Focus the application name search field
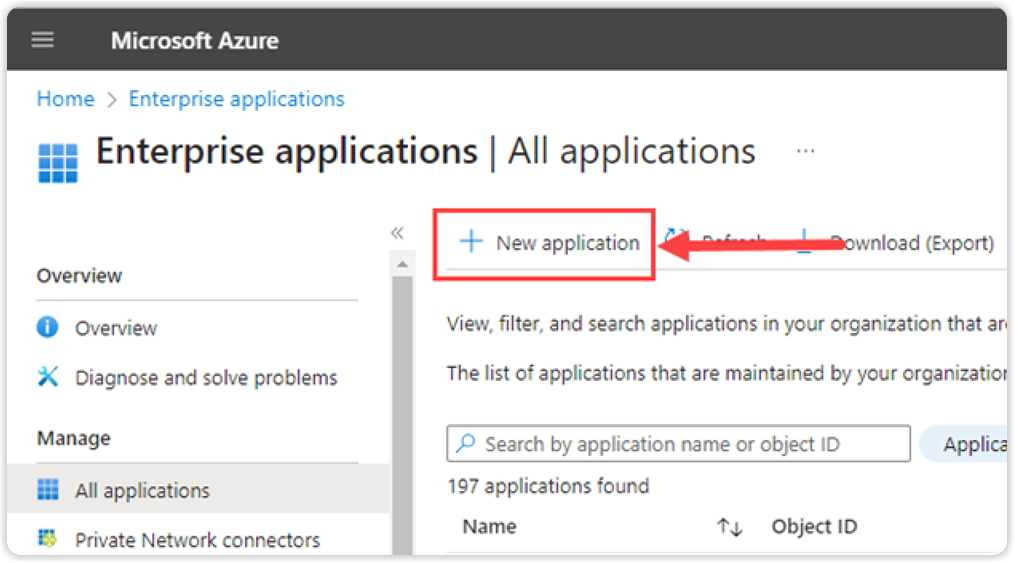The height and width of the screenshot is (563, 1015). (x=678, y=444)
